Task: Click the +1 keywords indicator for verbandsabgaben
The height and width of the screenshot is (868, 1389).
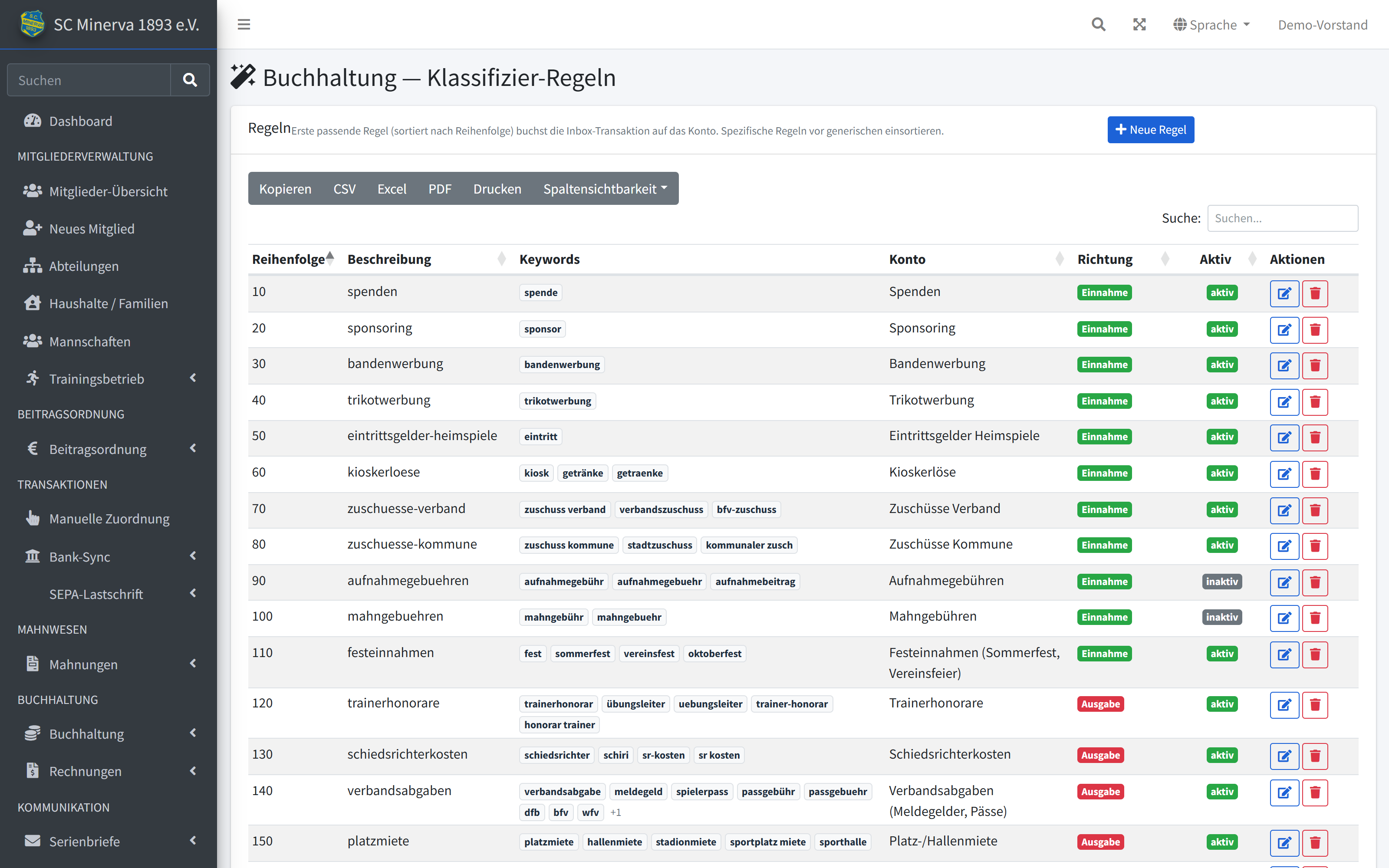Action: pos(616,812)
